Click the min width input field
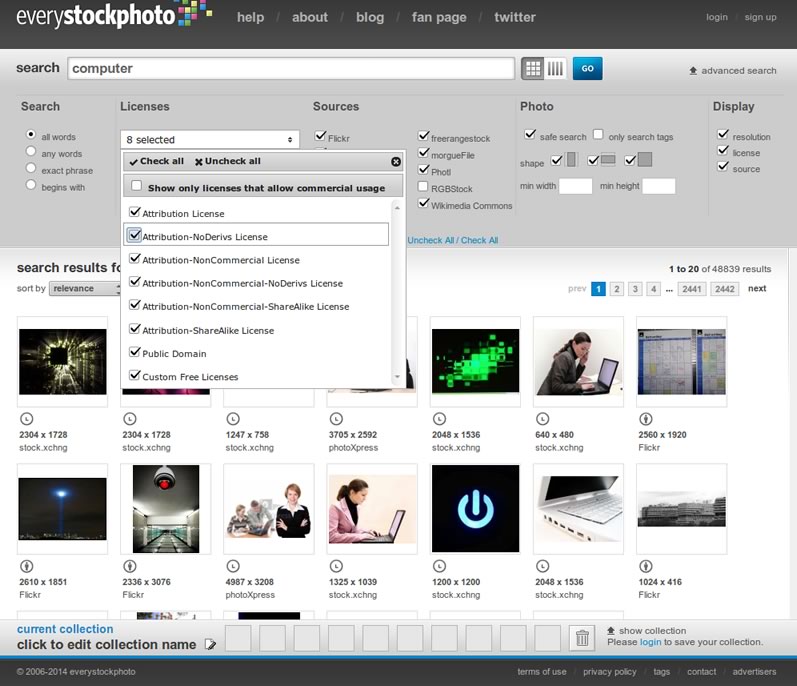This screenshot has height=686, width=797. pos(575,186)
